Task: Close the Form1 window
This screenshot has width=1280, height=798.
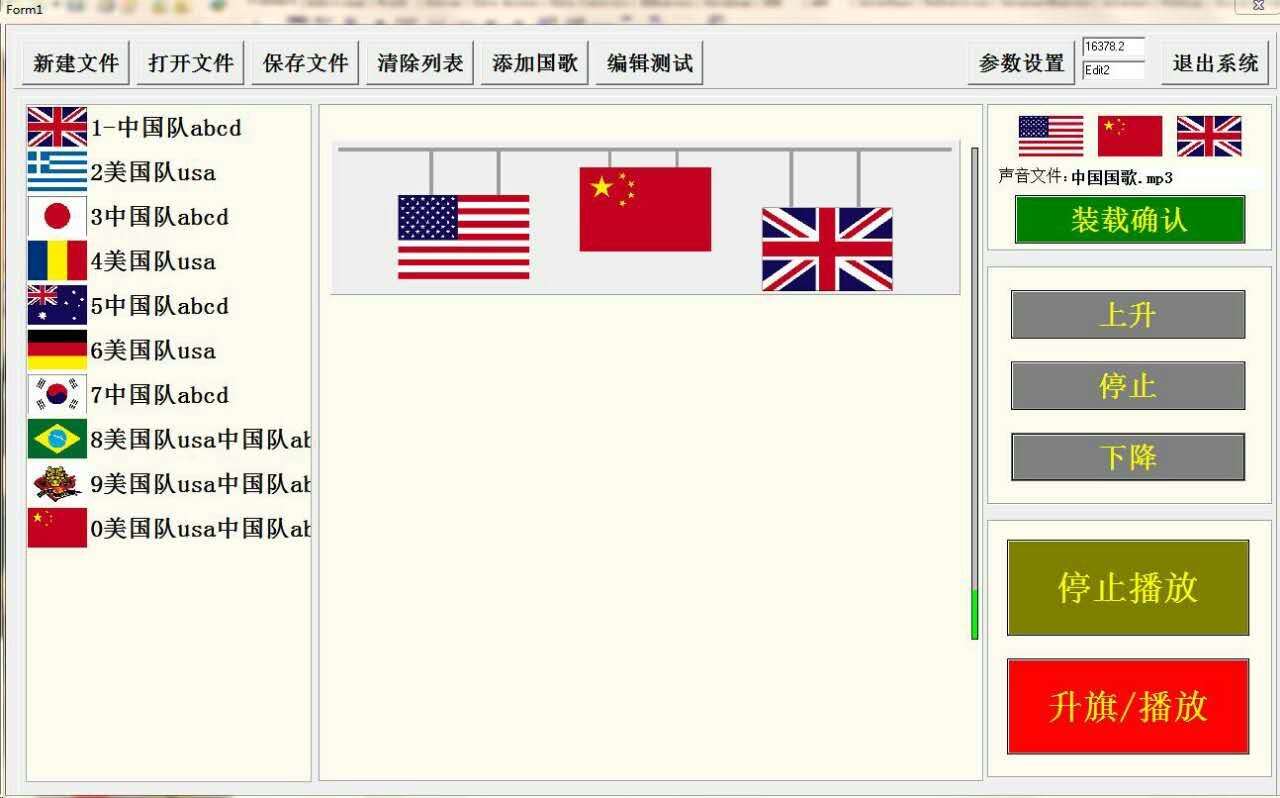Action: point(1258,6)
